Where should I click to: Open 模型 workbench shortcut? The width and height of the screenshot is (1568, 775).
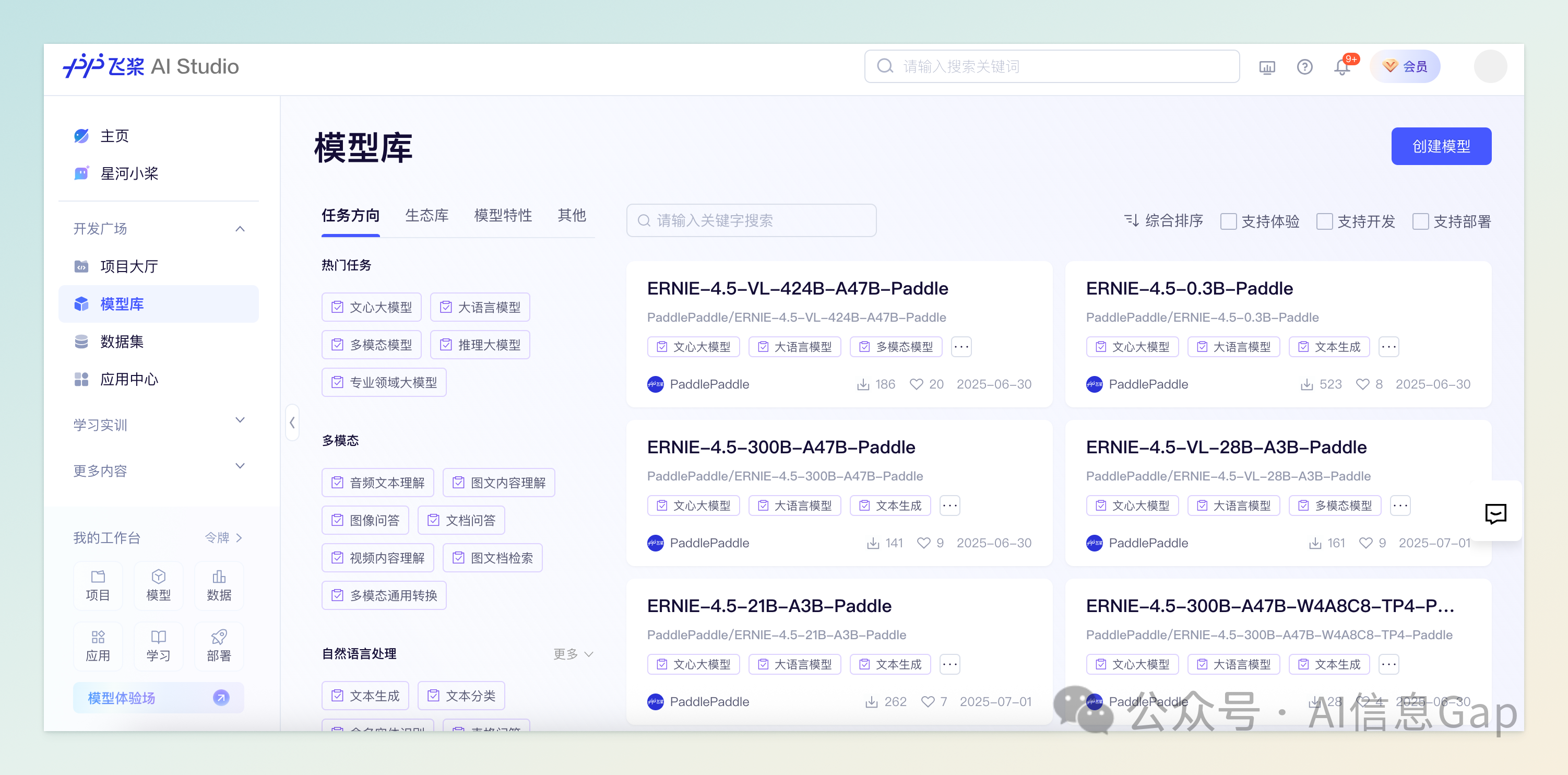[158, 585]
